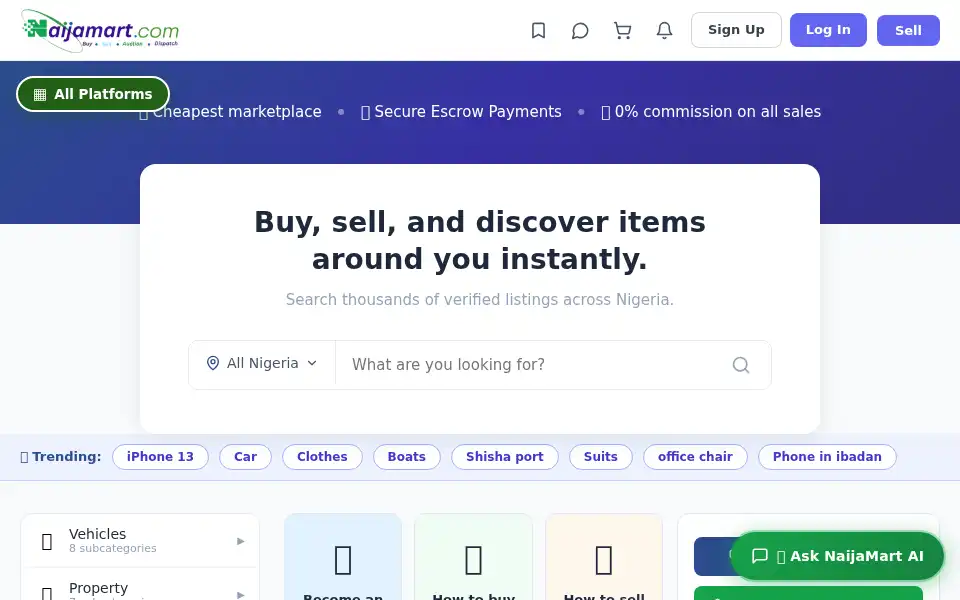Open the All Platforms button
This screenshot has width=960, height=600.
(x=93, y=94)
